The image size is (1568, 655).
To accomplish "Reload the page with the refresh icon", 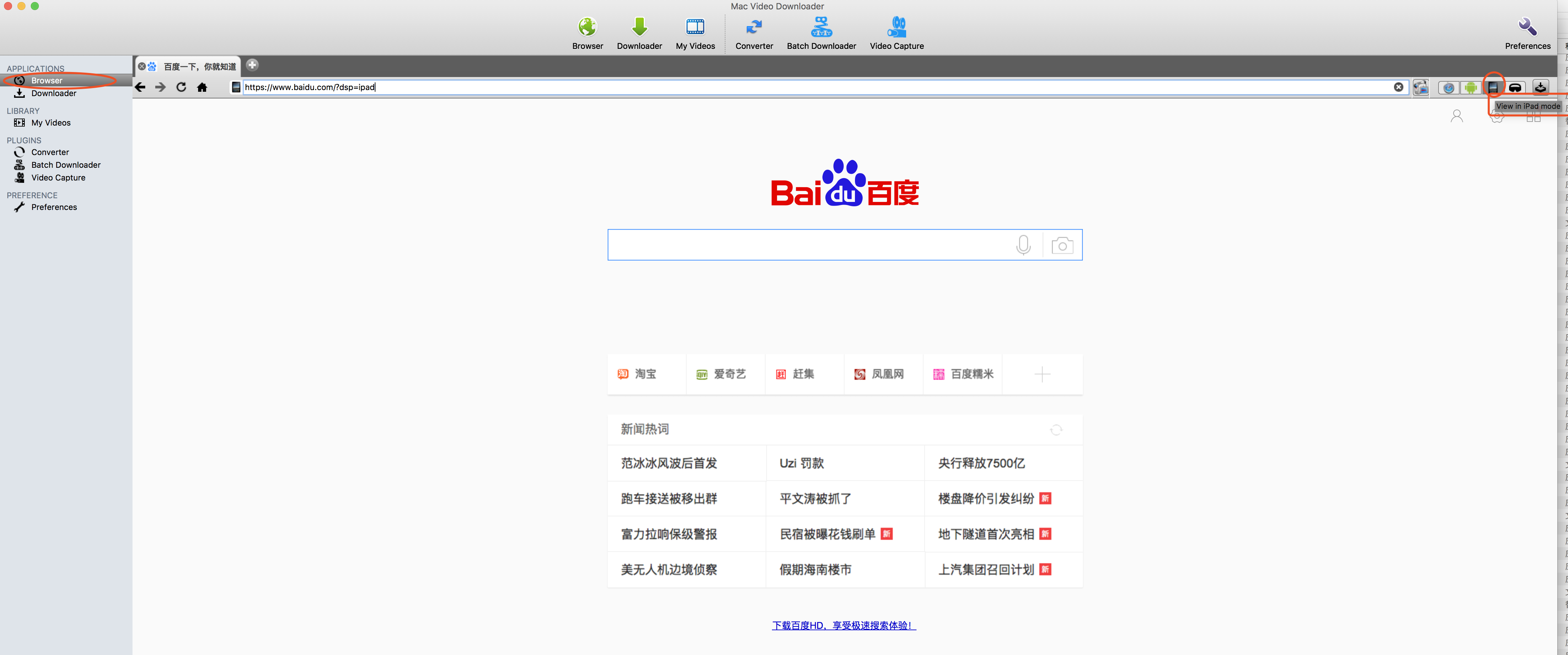I will click(x=181, y=87).
